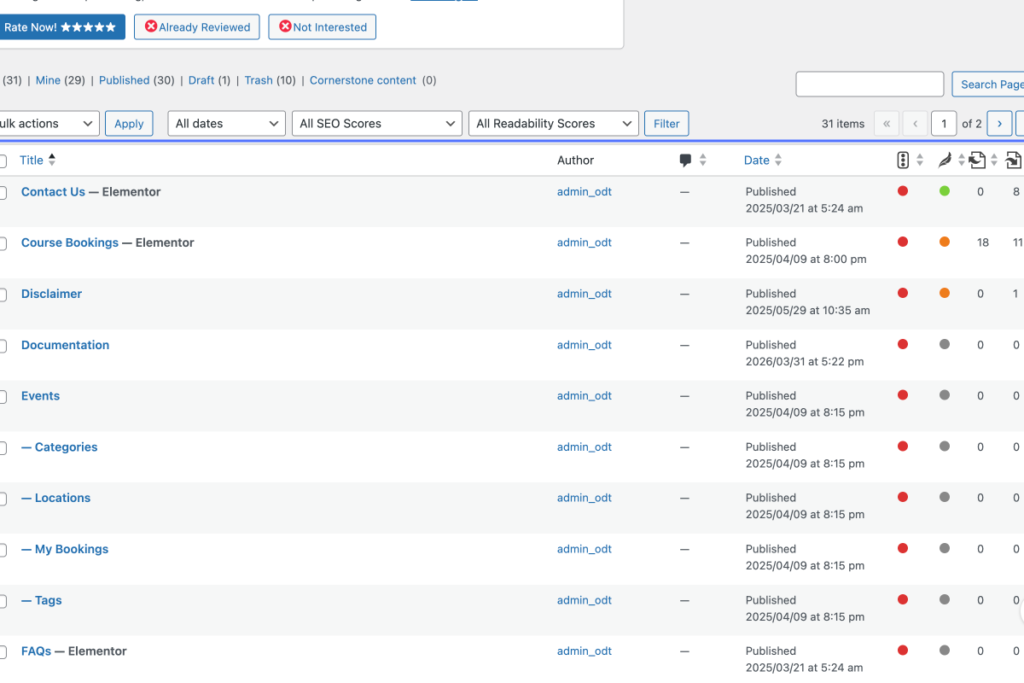Click the green readability dot for Contact Us

pos(944,191)
